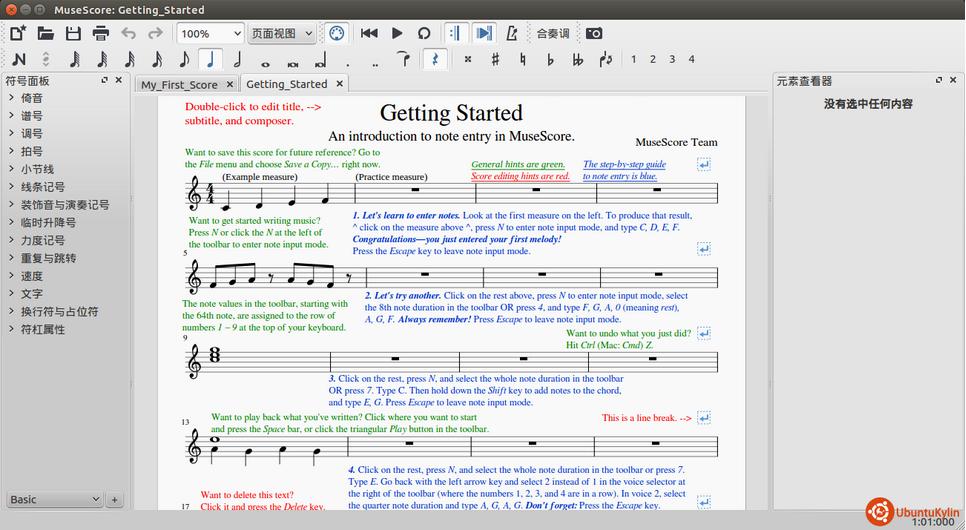Image resolution: width=966 pixels, height=530 pixels.
Task: Select the half note duration
Action: 238,59
